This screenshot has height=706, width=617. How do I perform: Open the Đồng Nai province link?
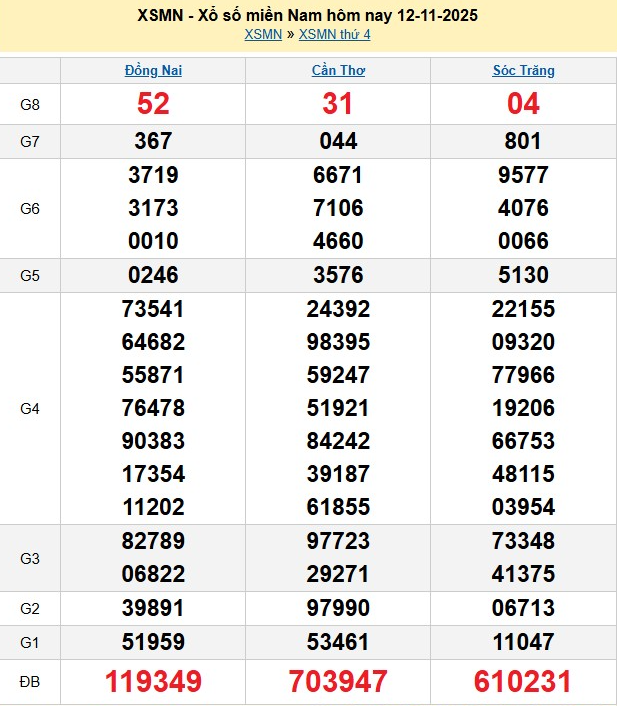click(x=153, y=71)
